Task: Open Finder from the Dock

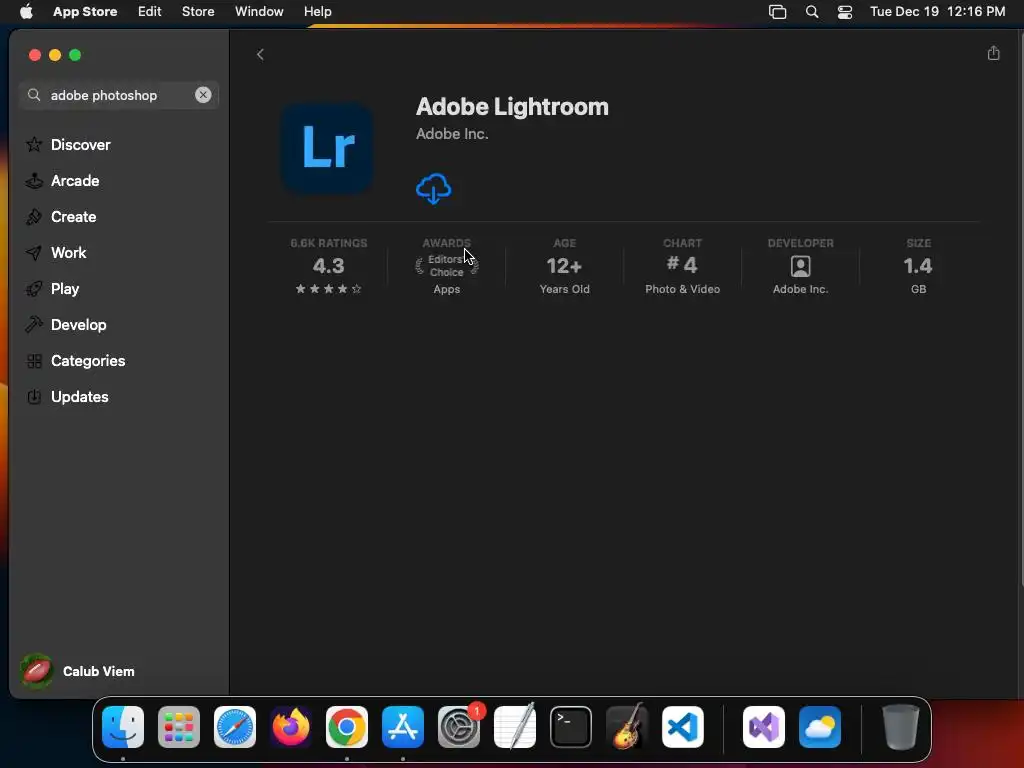Action: point(123,726)
